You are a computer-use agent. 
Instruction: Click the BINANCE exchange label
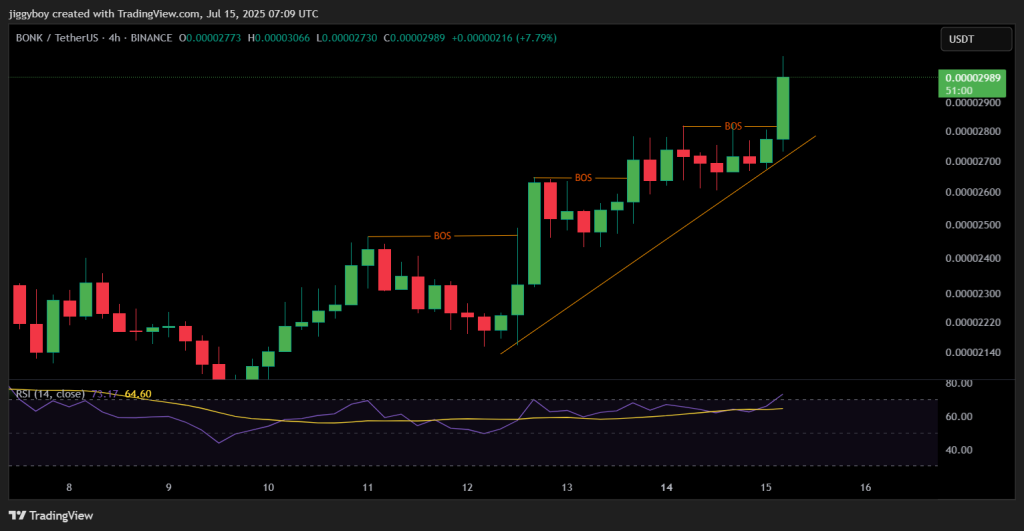point(151,38)
